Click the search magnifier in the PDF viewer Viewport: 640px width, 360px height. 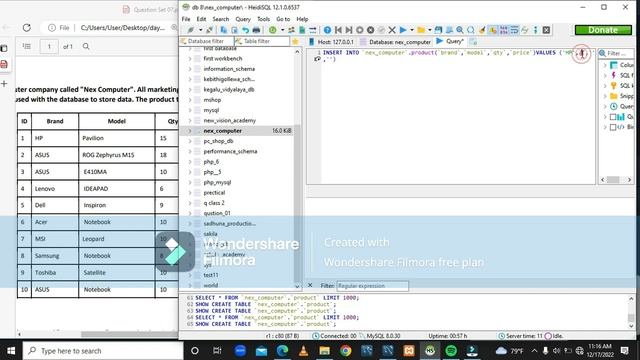[86, 47]
